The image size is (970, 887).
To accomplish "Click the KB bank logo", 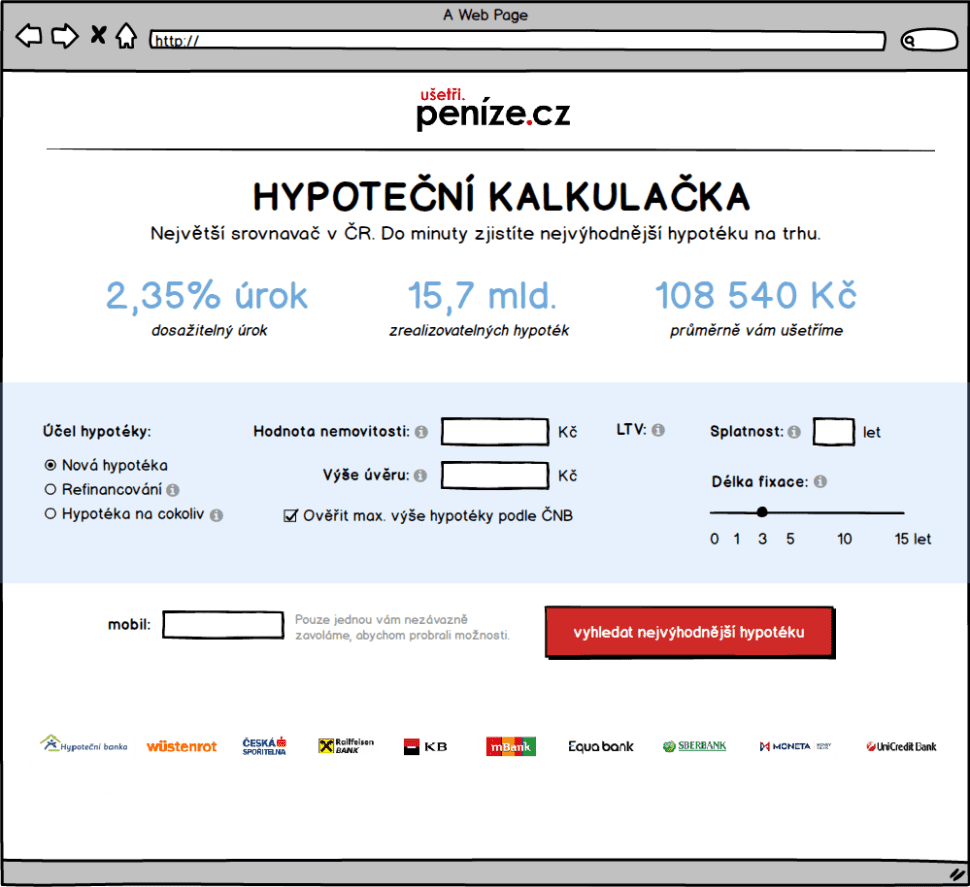I will pyautogui.click(x=425, y=747).
